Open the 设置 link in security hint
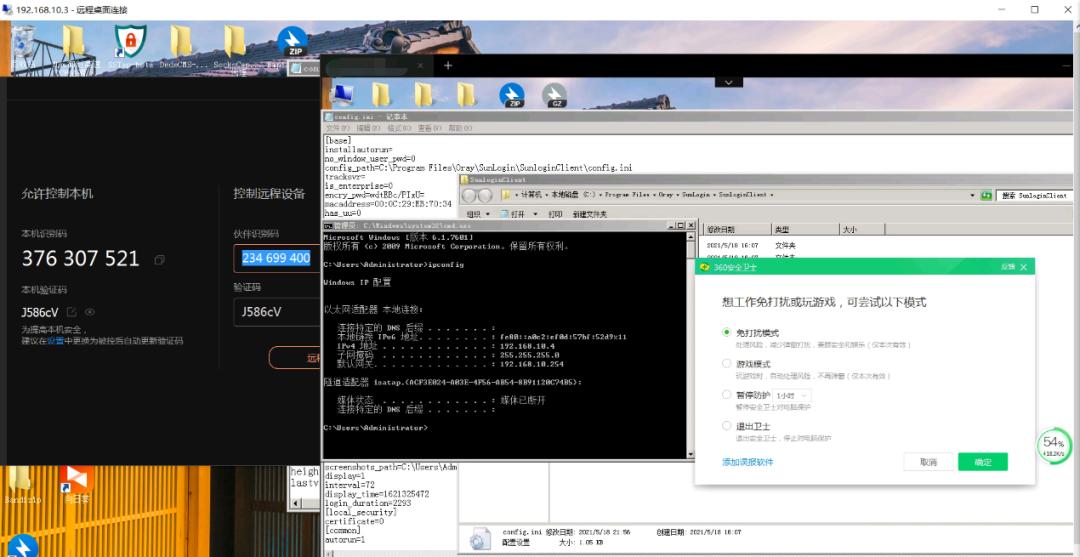The image size is (1080, 557). [x=55, y=341]
